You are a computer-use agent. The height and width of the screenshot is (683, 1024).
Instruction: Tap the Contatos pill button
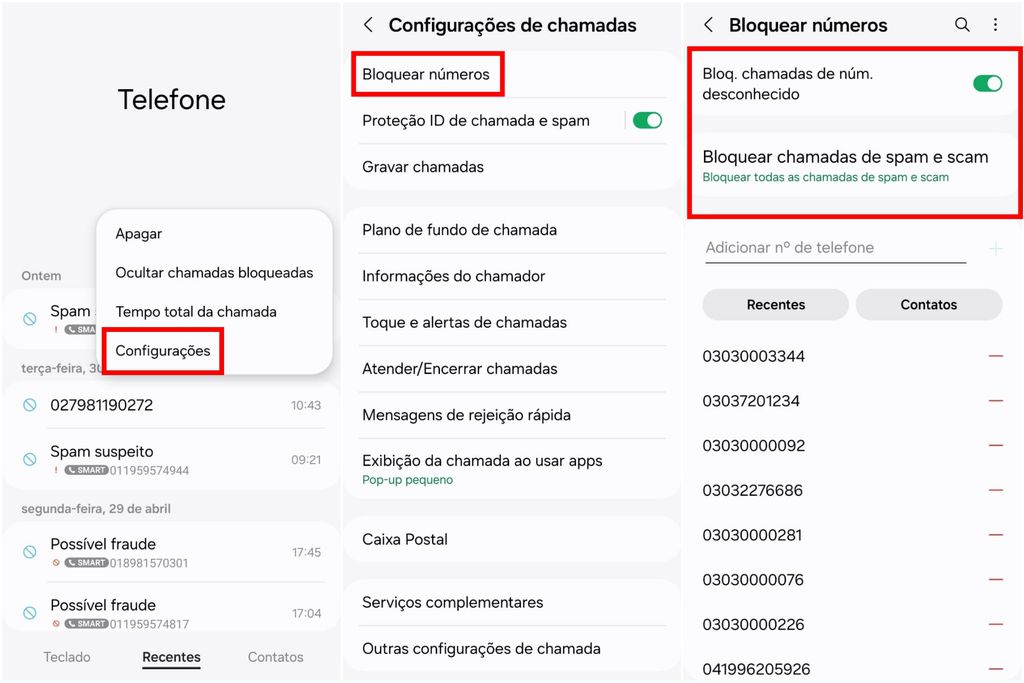point(929,305)
